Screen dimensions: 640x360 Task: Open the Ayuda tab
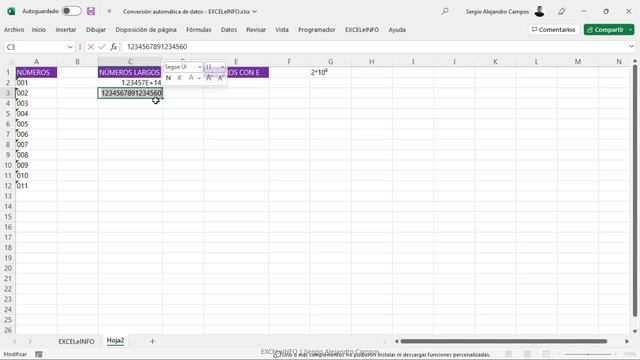[397, 30]
